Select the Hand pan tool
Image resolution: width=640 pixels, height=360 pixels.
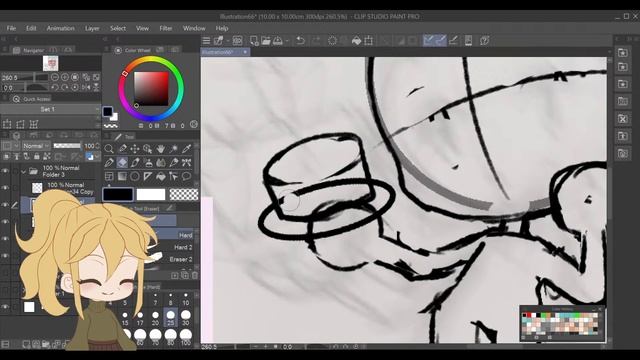tap(161, 149)
